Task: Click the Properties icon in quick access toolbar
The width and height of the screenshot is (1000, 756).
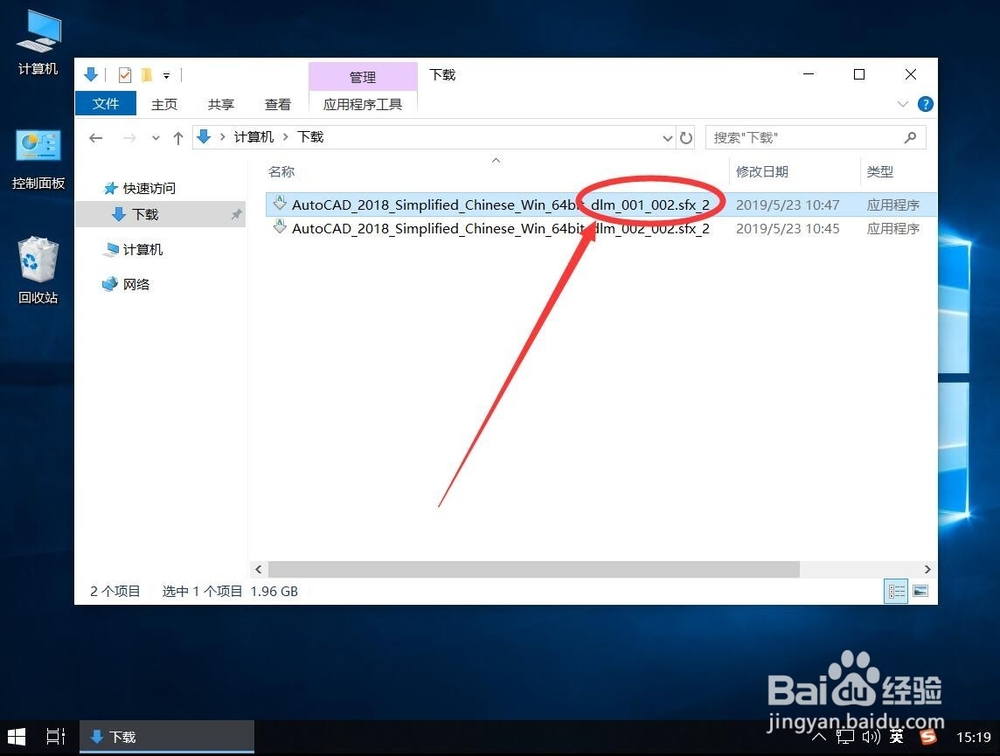Action: click(x=123, y=74)
